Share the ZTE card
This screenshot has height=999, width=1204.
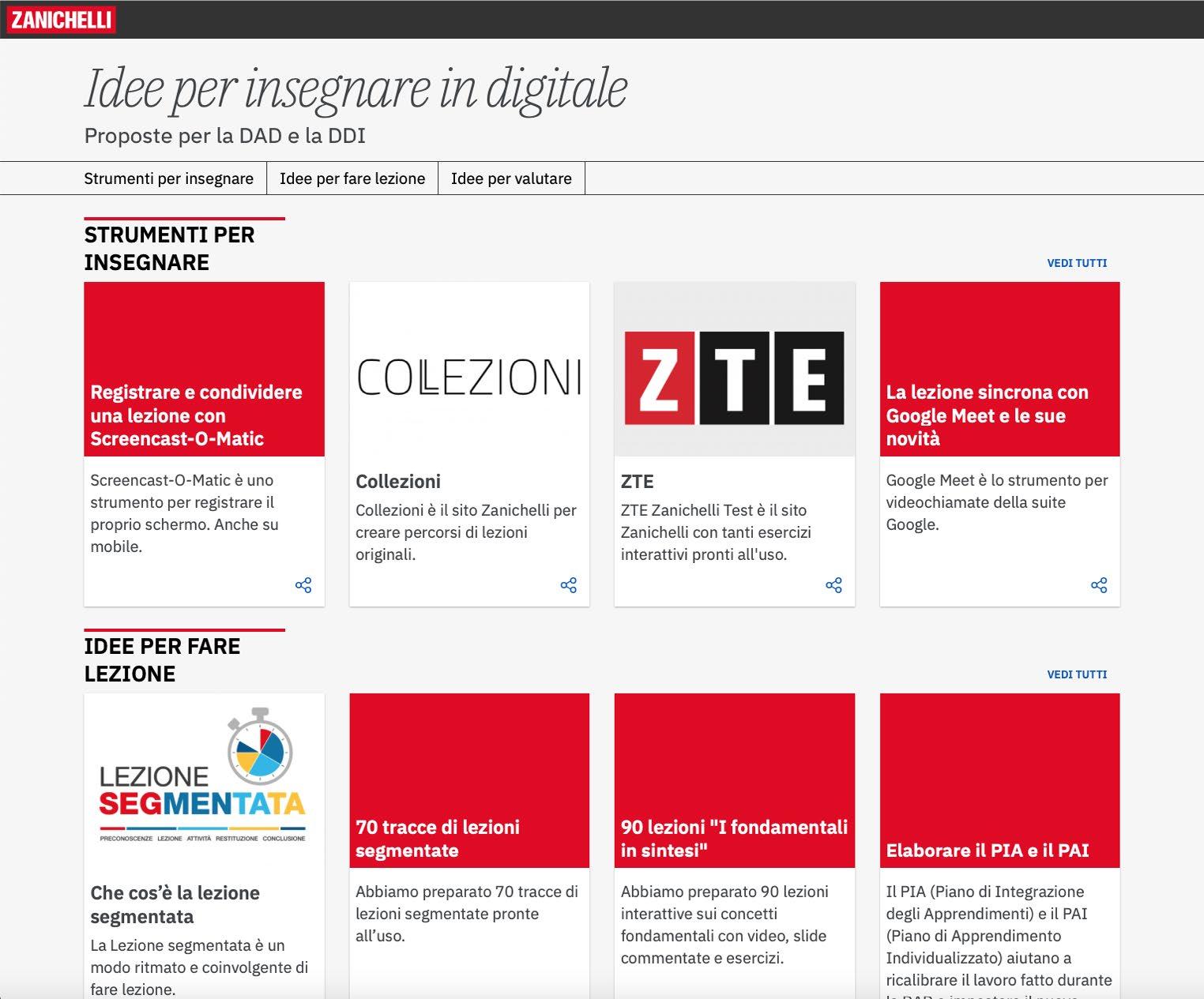pos(833,585)
